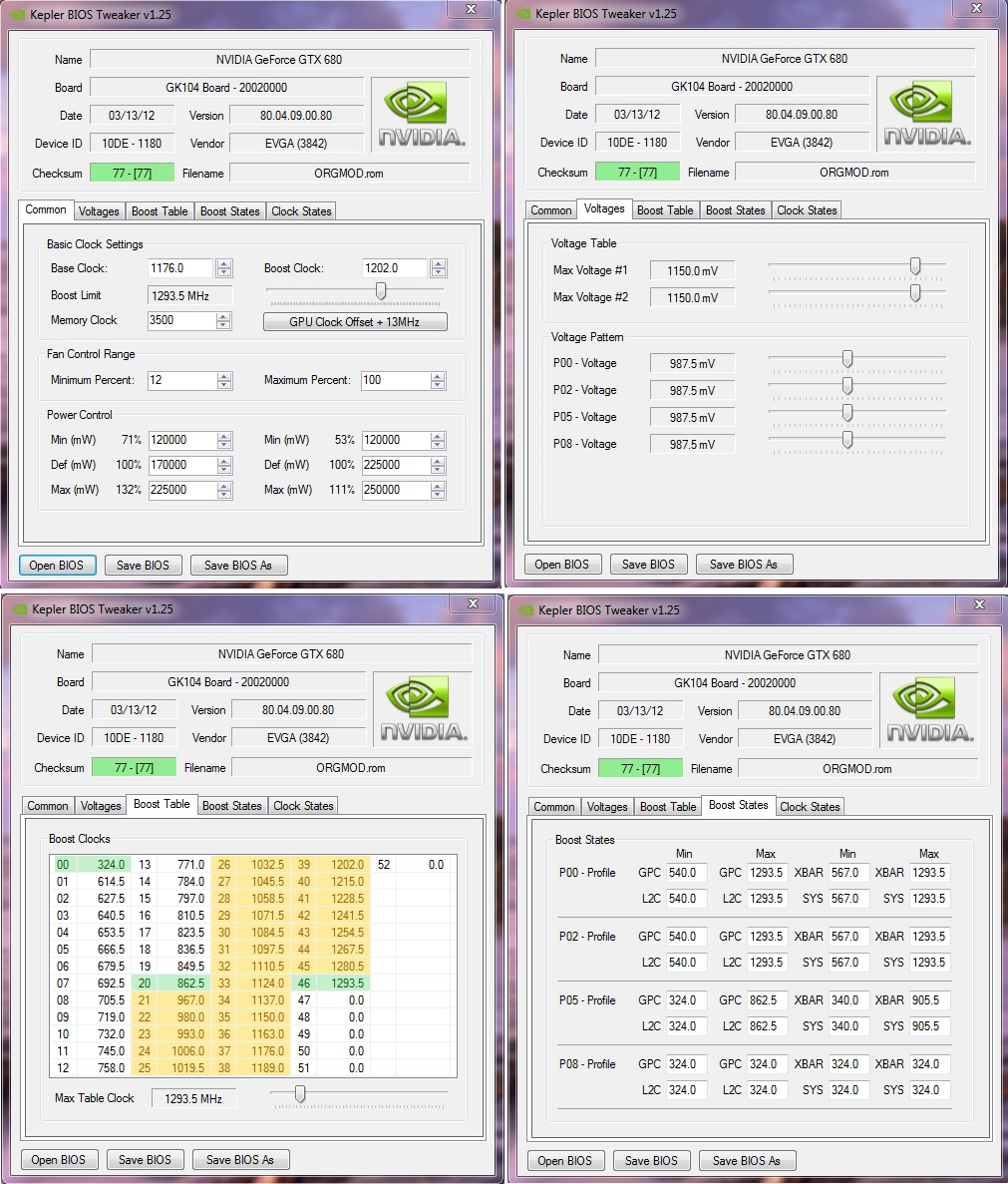This screenshot has height=1184, width=1008.
Task: Click the Max Table Clock value 1293.5 MHz
Action: (x=193, y=1098)
